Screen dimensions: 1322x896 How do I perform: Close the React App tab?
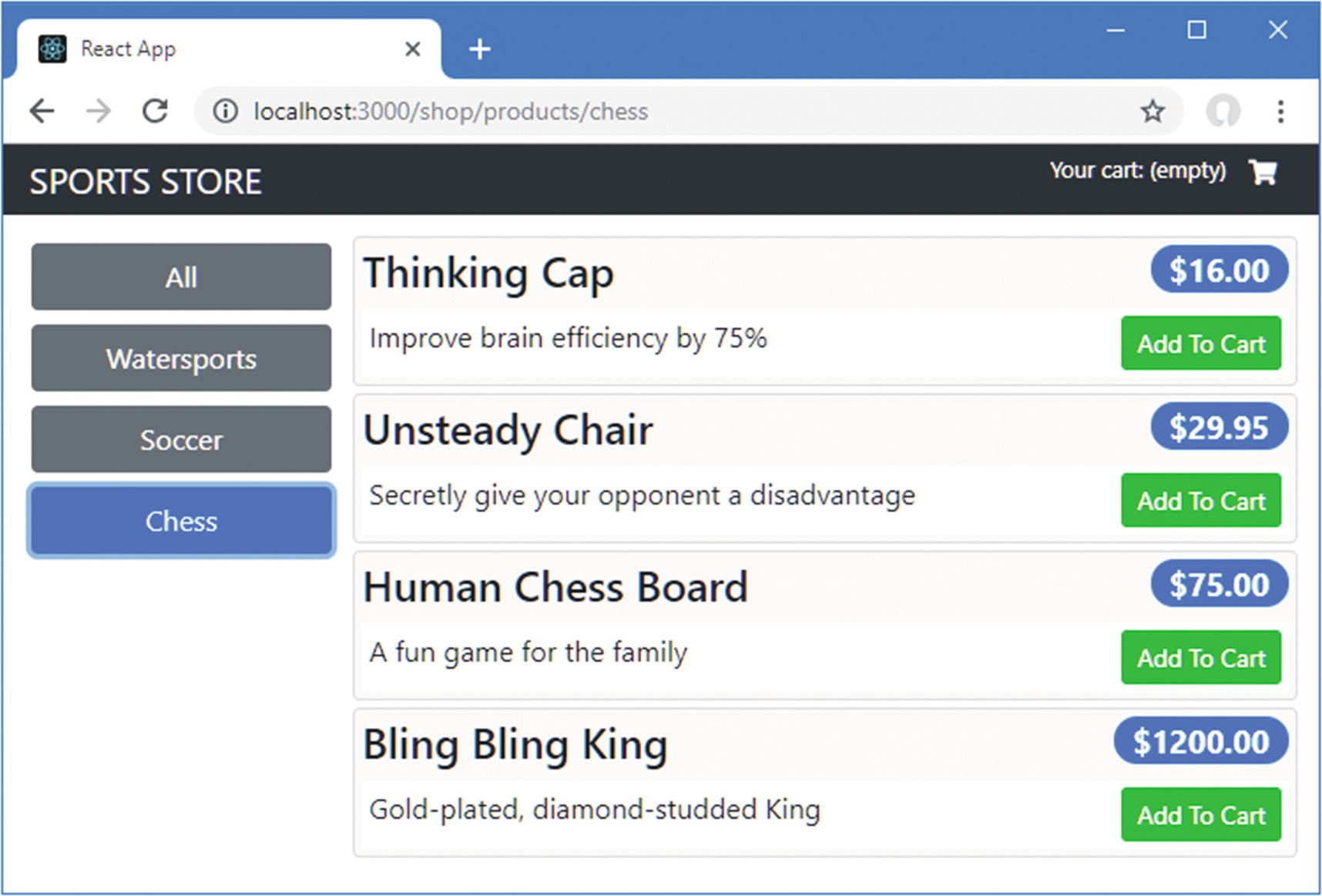coord(413,49)
